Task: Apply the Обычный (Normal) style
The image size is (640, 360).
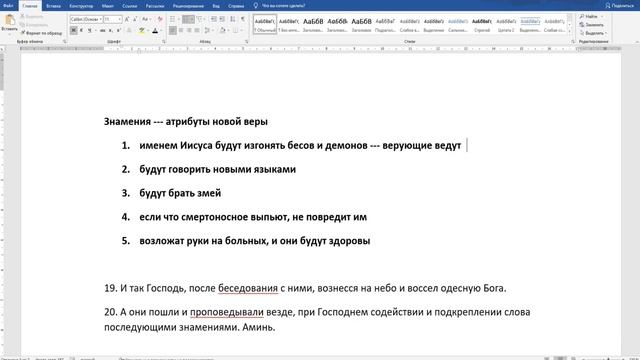Action: pos(265,24)
